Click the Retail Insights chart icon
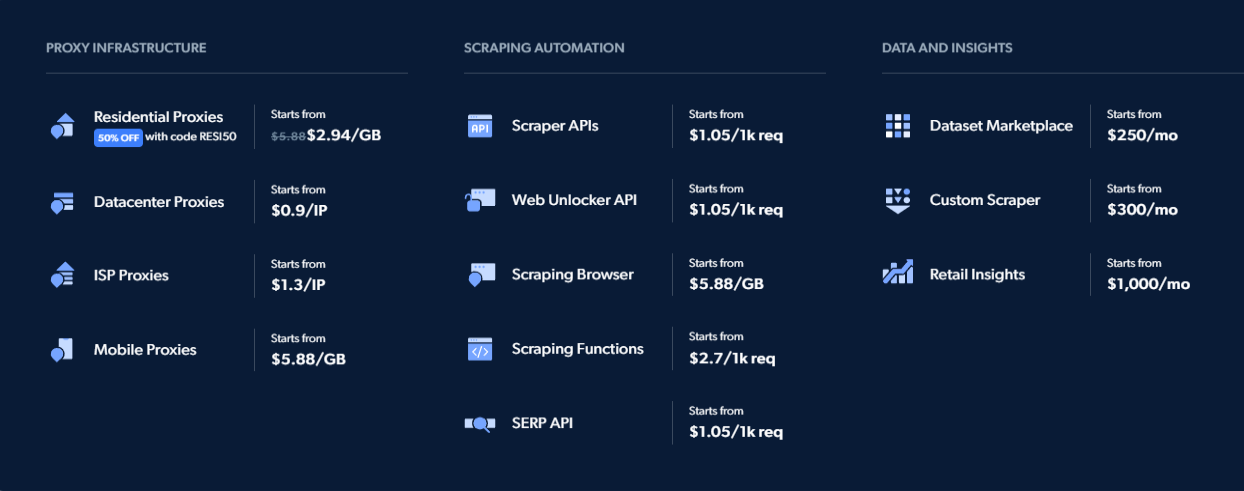Image resolution: width=1244 pixels, height=491 pixels. pos(898,272)
